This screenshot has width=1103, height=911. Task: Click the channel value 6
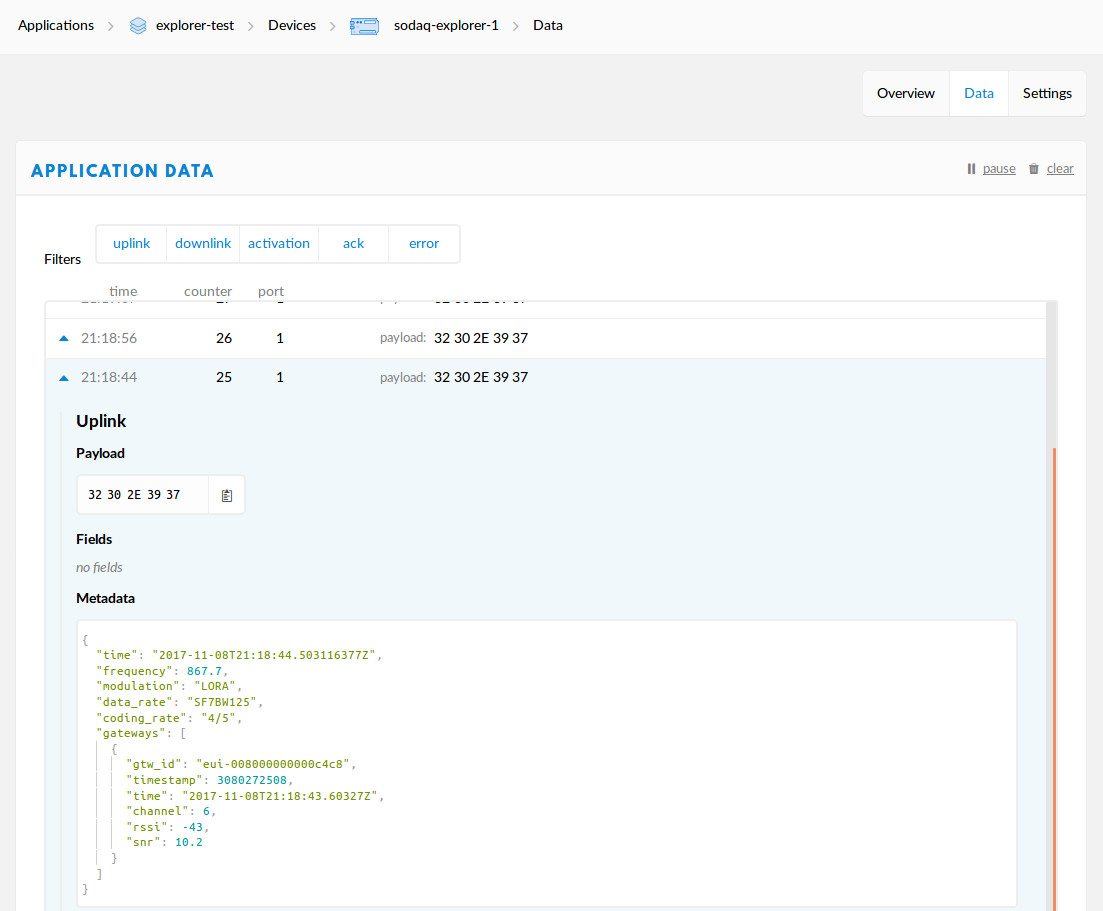pyautogui.click(x=207, y=811)
